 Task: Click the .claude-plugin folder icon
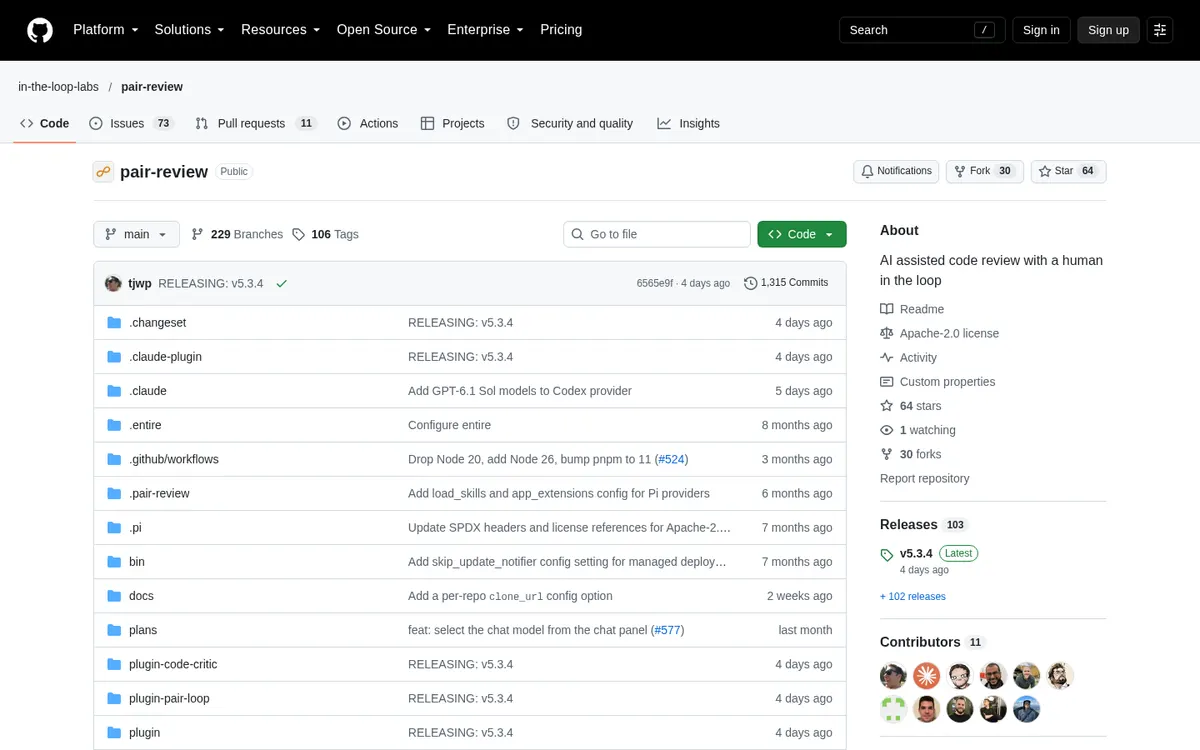click(114, 357)
